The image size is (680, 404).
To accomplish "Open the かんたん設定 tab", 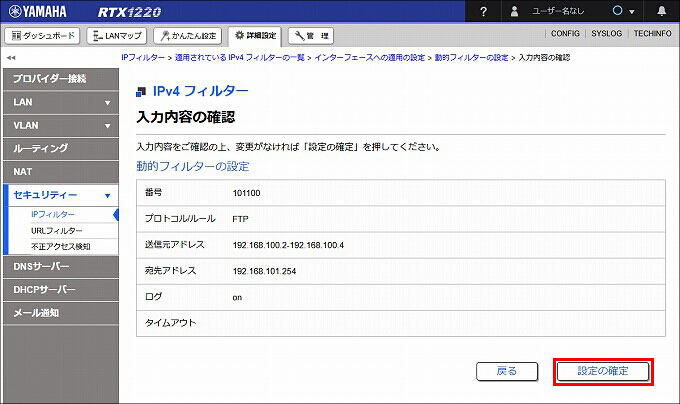I will pos(187,36).
